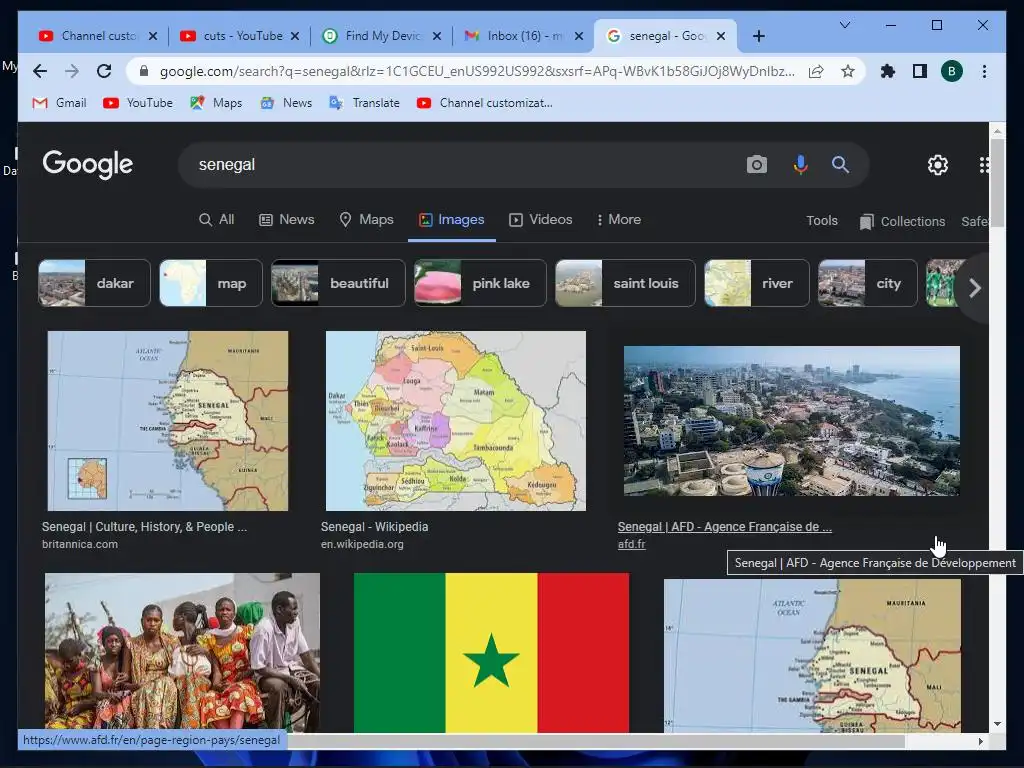Image resolution: width=1024 pixels, height=768 pixels.
Task: Open the tab search dropdown arrow
Action: (844, 25)
